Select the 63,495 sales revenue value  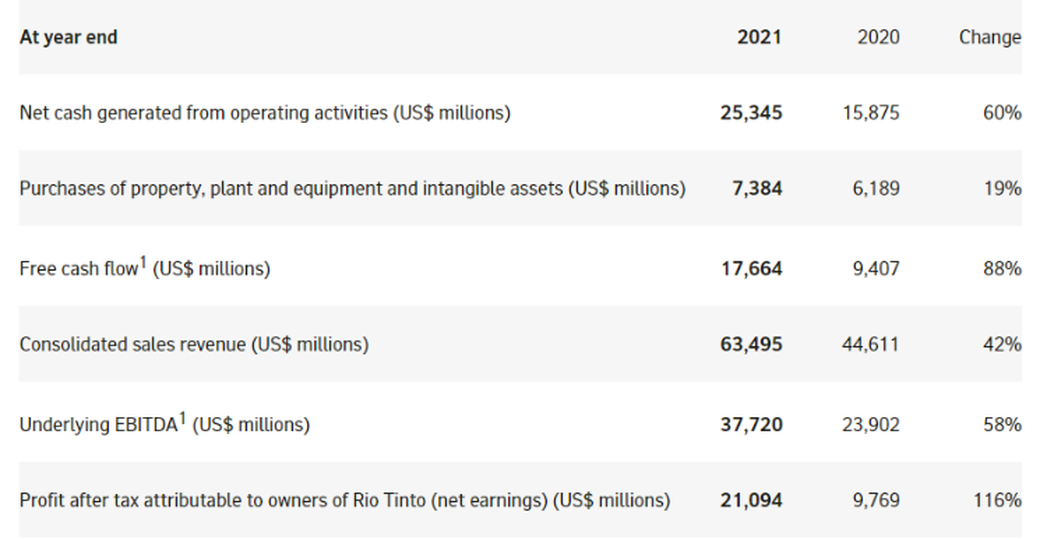click(x=751, y=345)
